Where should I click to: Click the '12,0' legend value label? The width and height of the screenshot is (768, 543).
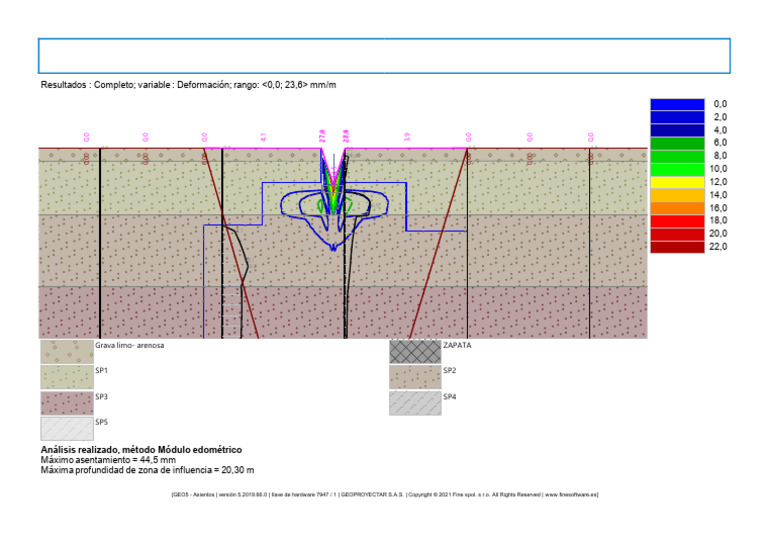click(719, 182)
